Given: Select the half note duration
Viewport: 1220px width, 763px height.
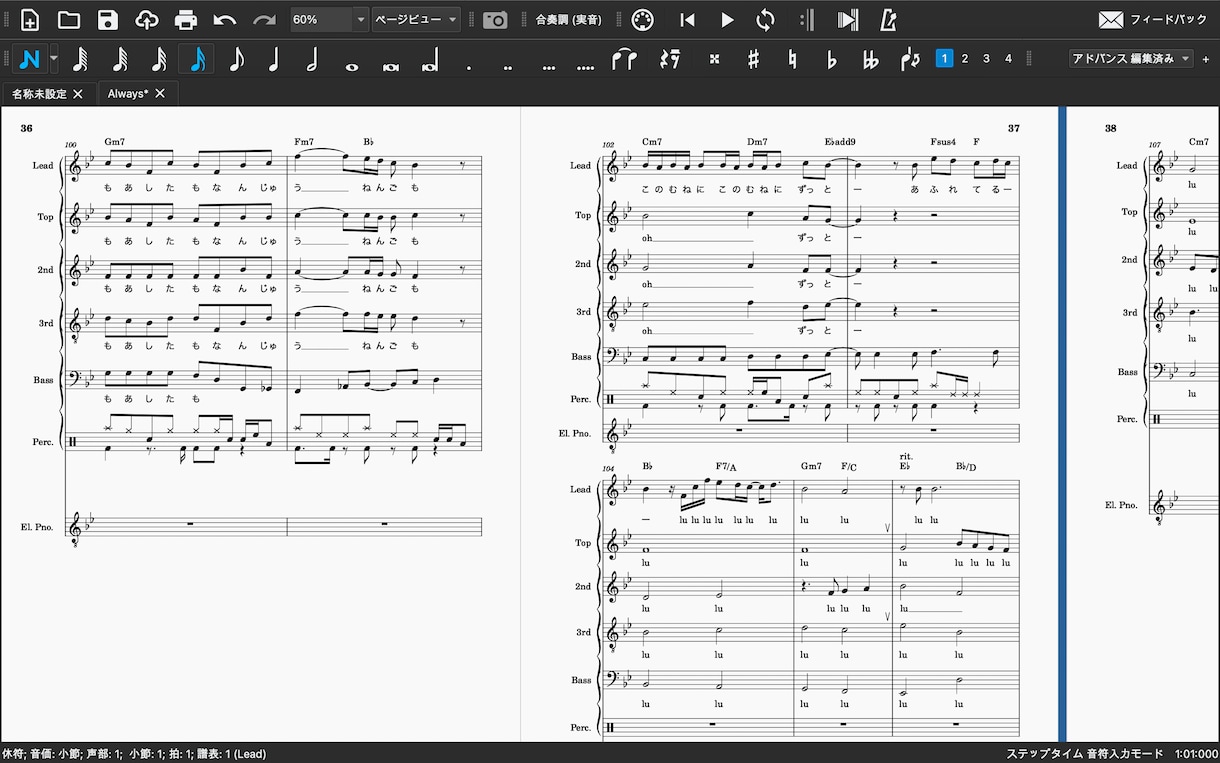Looking at the screenshot, I should click(x=312, y=60).
